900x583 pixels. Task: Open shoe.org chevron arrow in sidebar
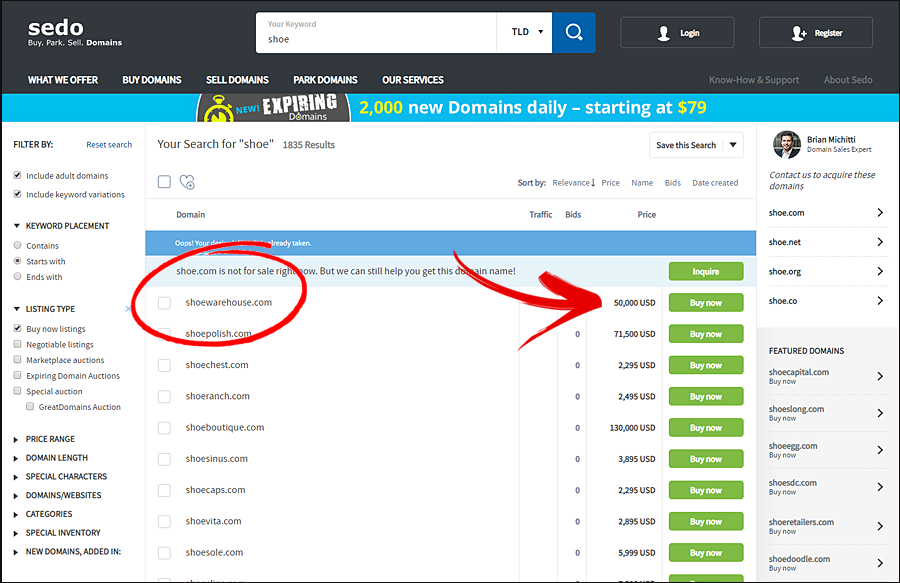coord(880,271)
